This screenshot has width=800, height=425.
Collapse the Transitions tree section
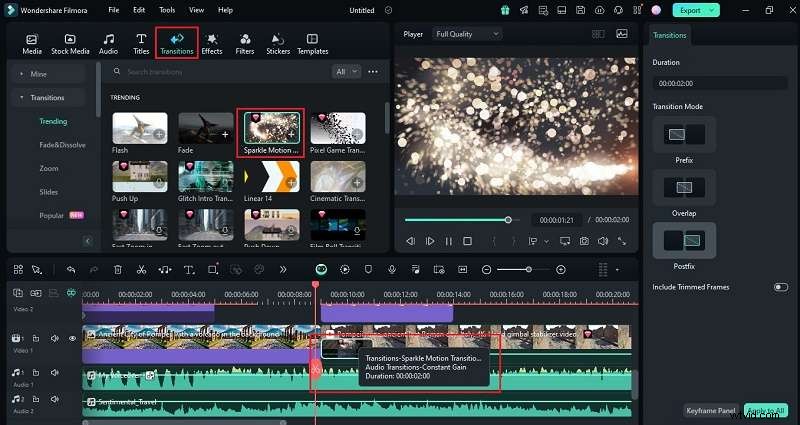(21, 97)
